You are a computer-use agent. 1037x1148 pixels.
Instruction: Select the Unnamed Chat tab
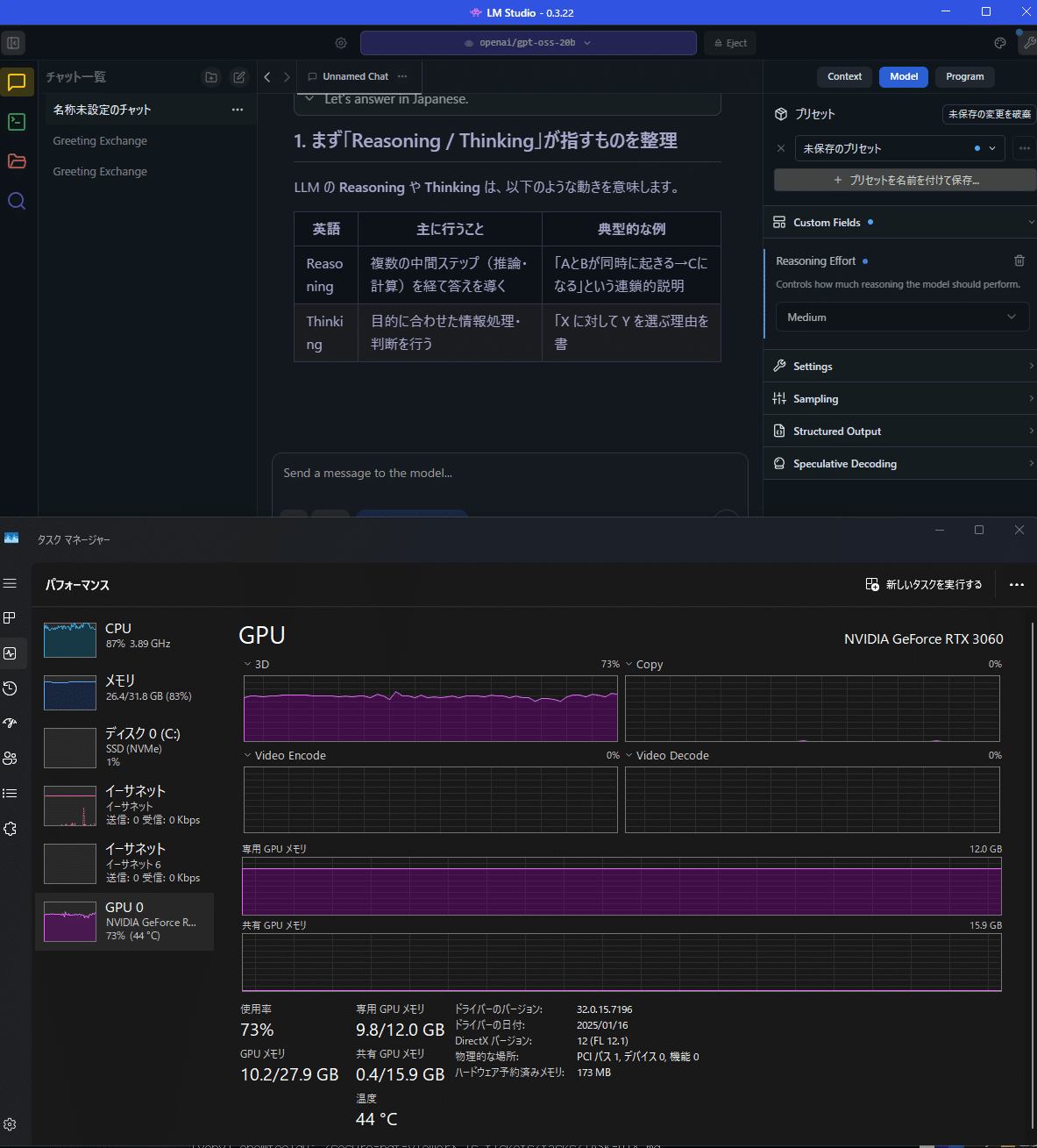pyautogui.click(x=355, y=76)
